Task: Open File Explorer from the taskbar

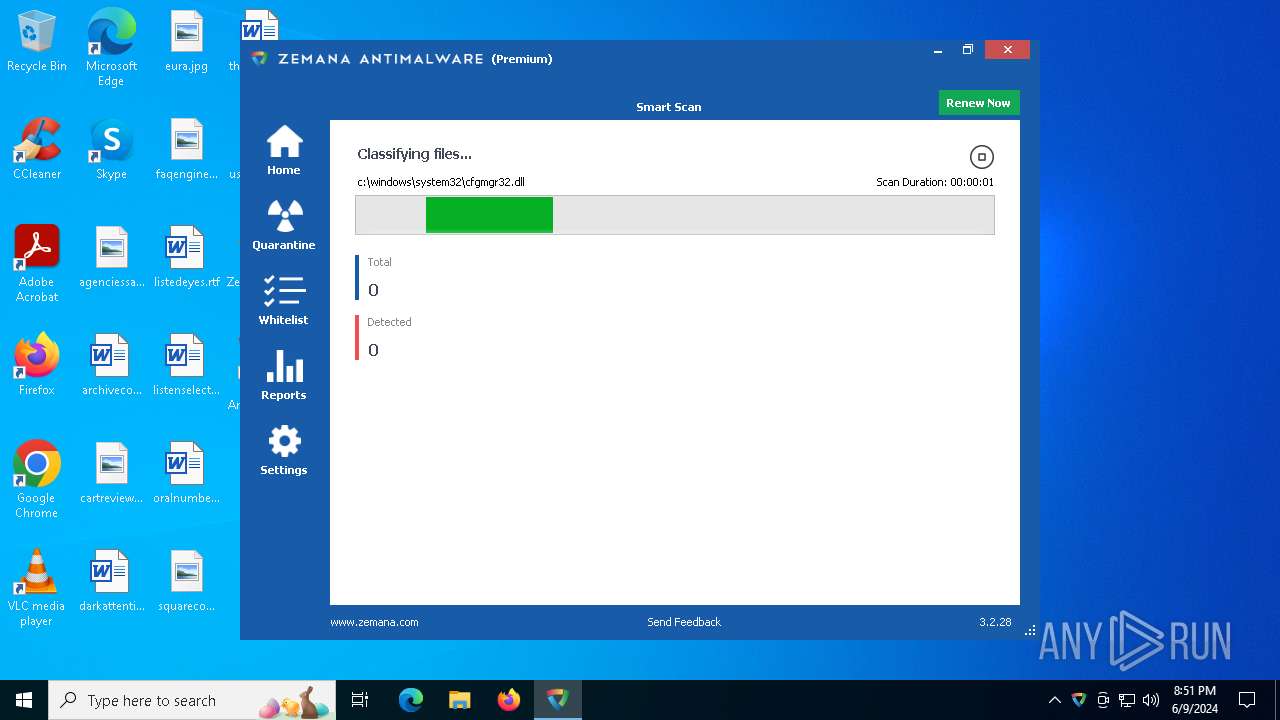Action: tap(459, 700)
